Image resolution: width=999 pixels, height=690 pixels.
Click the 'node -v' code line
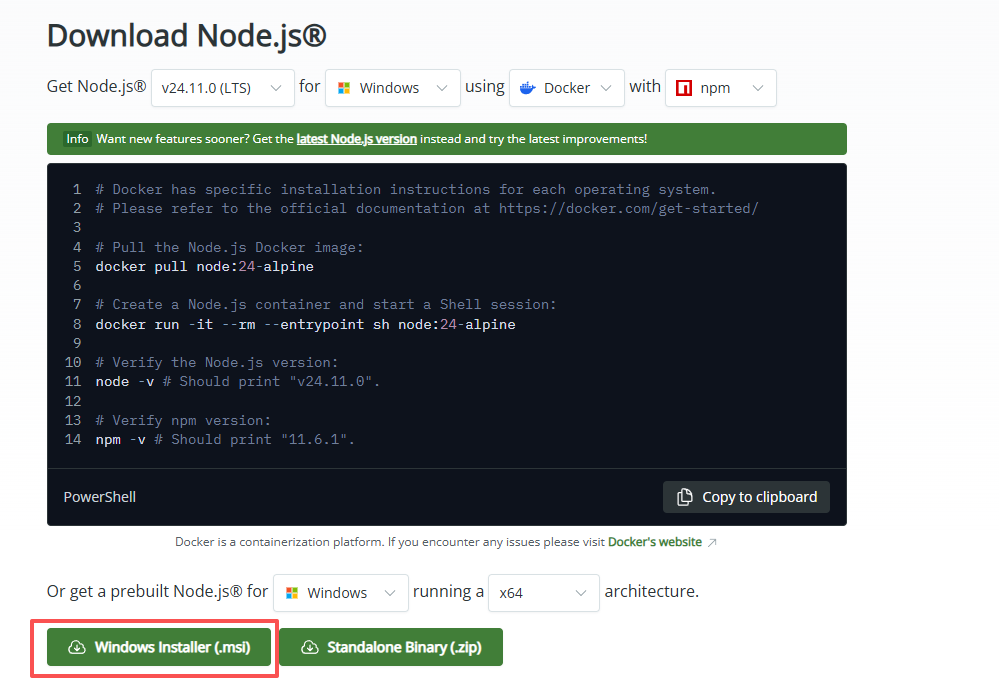(x=238, y=382)
